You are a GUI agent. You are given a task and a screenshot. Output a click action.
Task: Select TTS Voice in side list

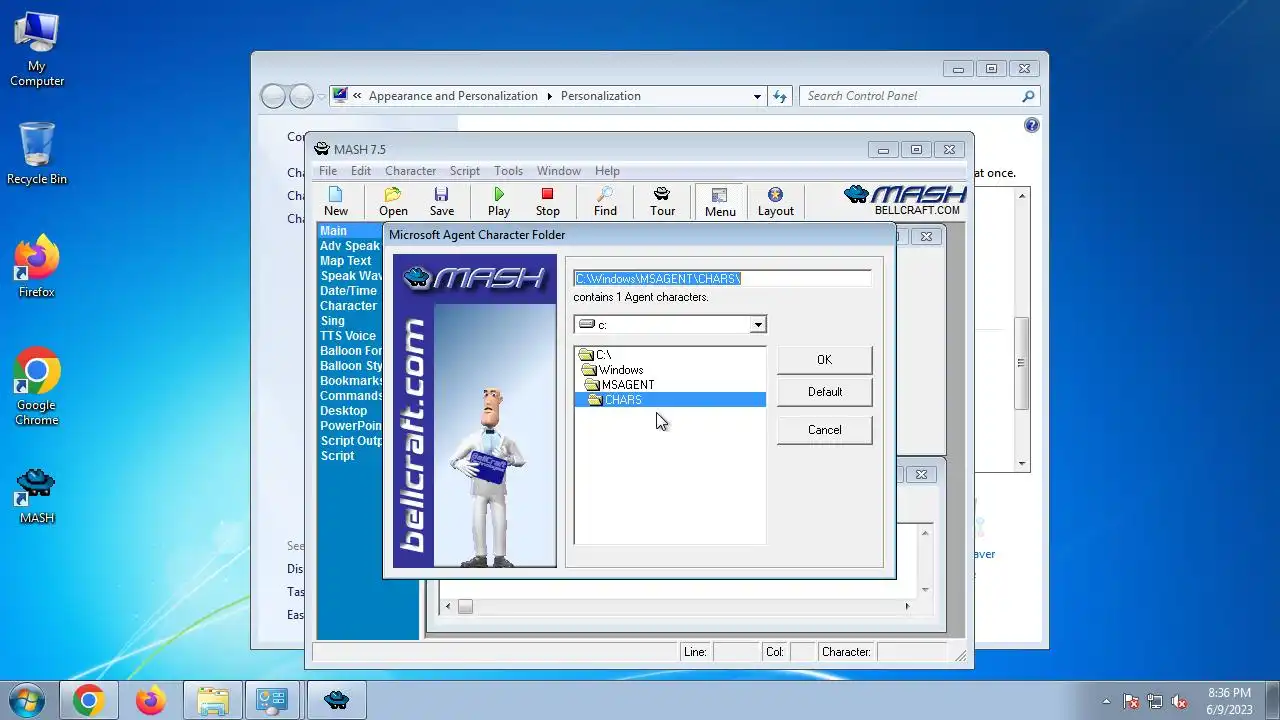coord(348,336)
